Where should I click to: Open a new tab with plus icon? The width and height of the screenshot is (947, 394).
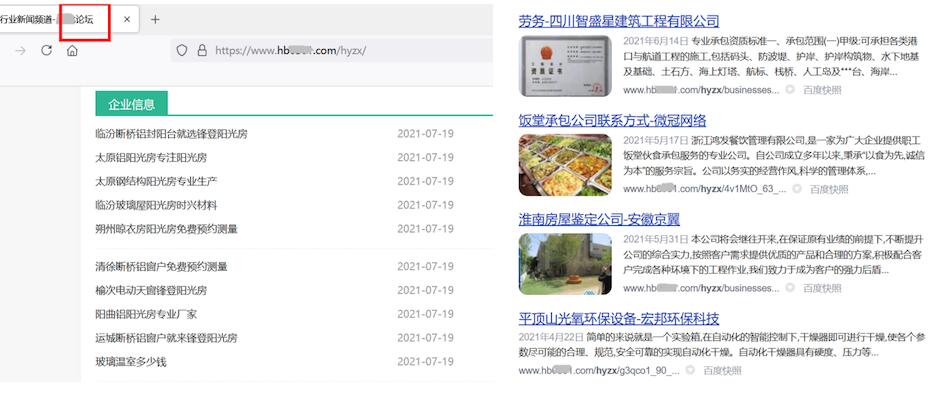(x=155, y=19)
